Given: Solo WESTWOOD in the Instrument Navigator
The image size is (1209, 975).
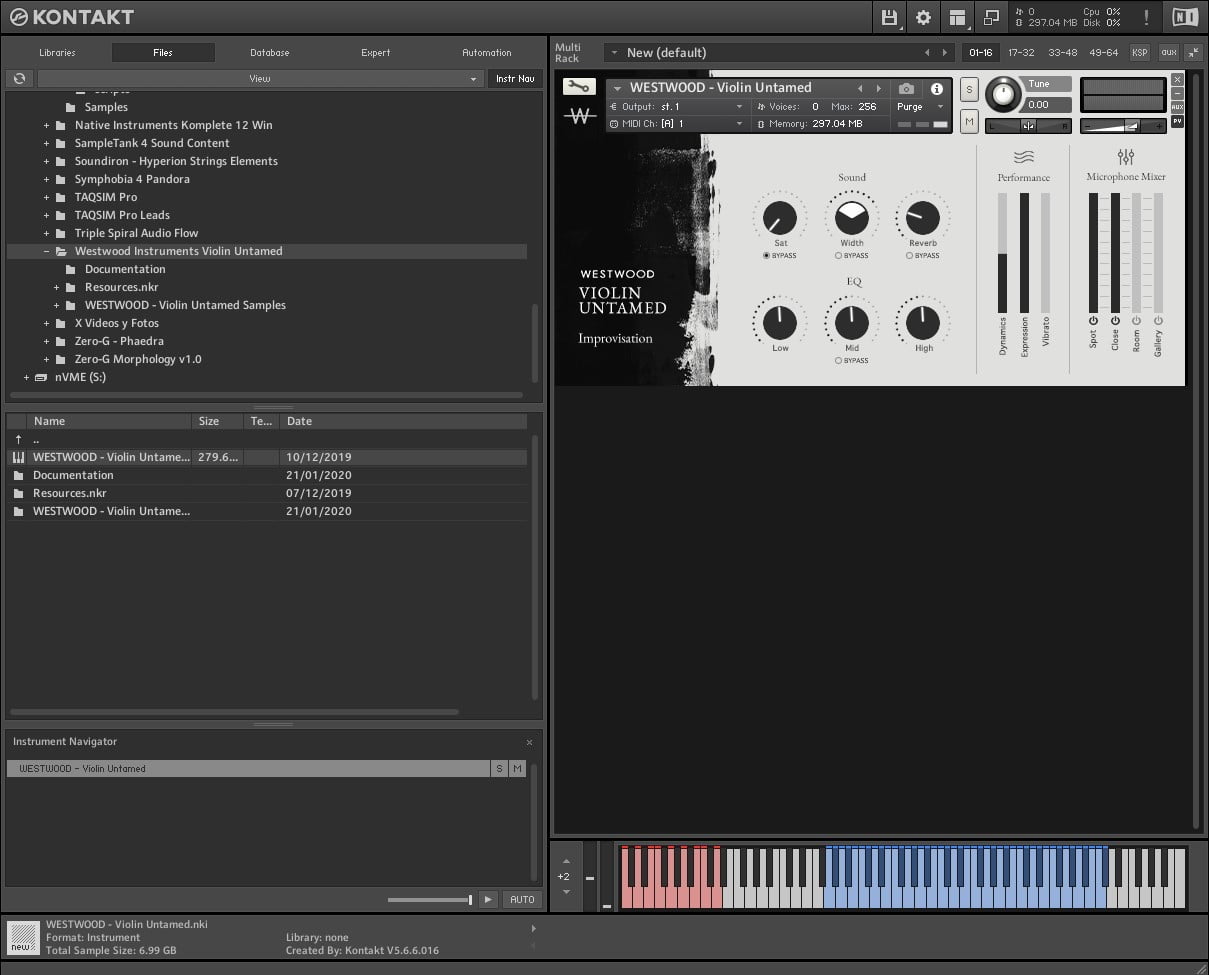Looking at the screenshot, I should [x=499, y=769].
